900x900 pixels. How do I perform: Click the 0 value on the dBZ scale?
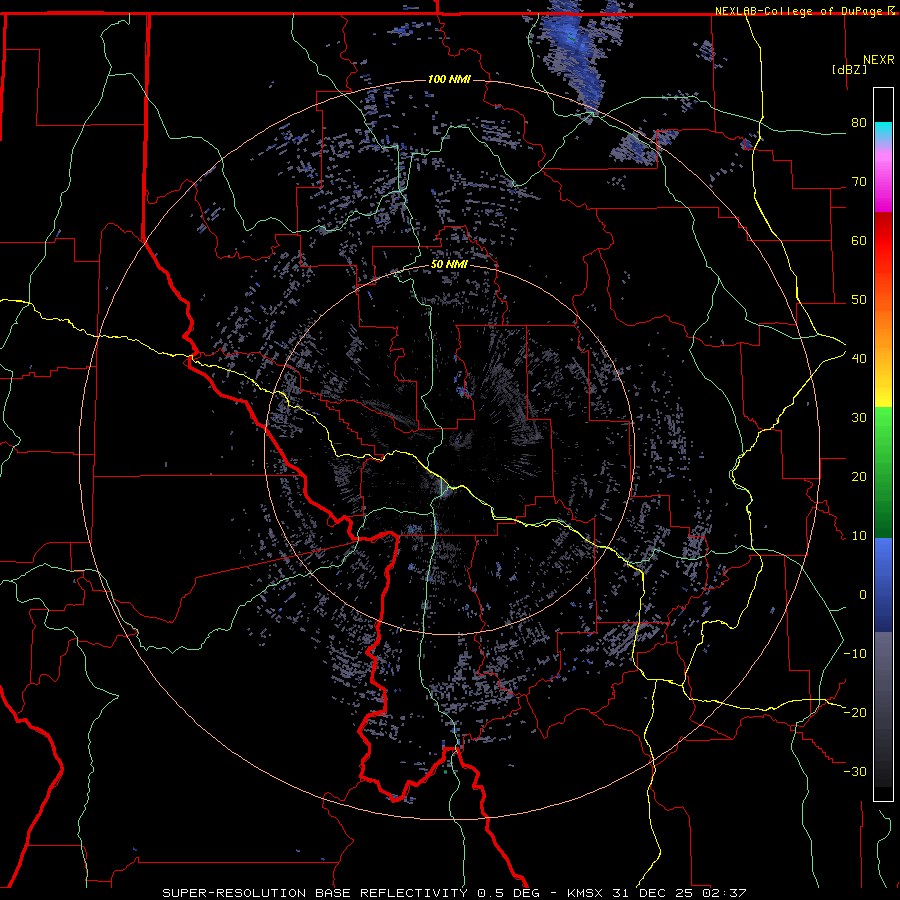click(863, 595)
